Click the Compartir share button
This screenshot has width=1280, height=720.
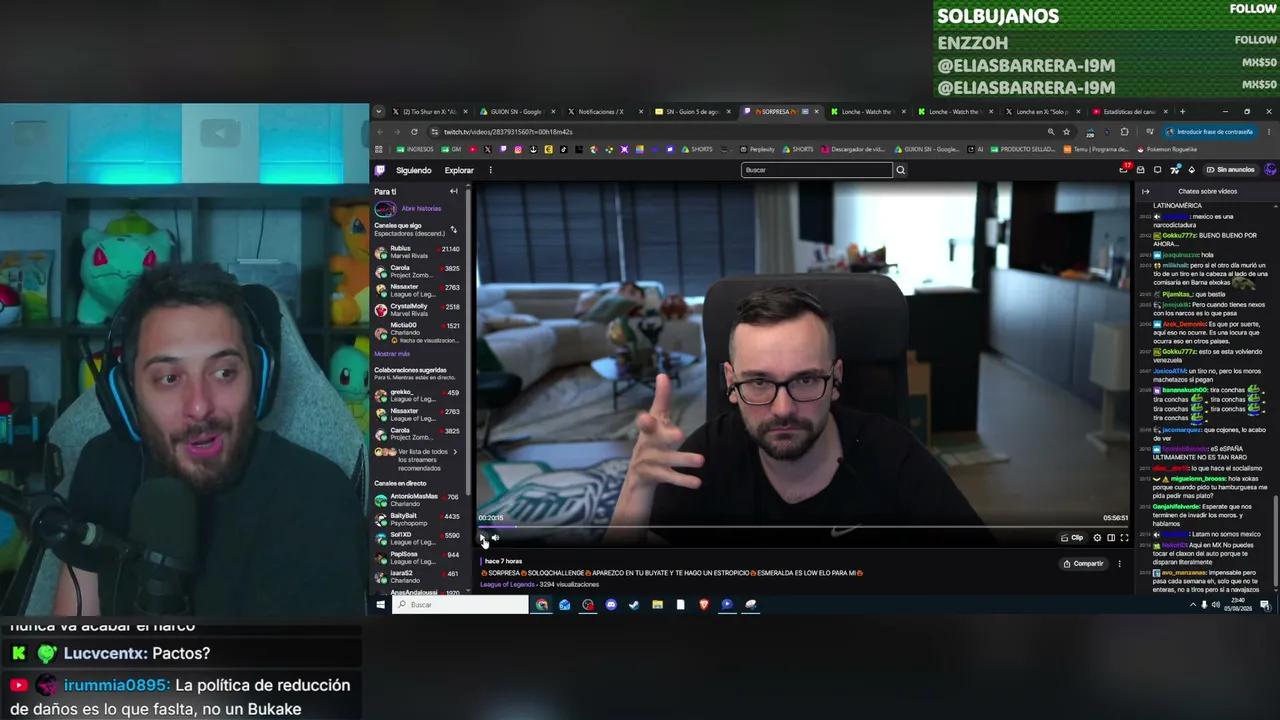(1083, 564)
